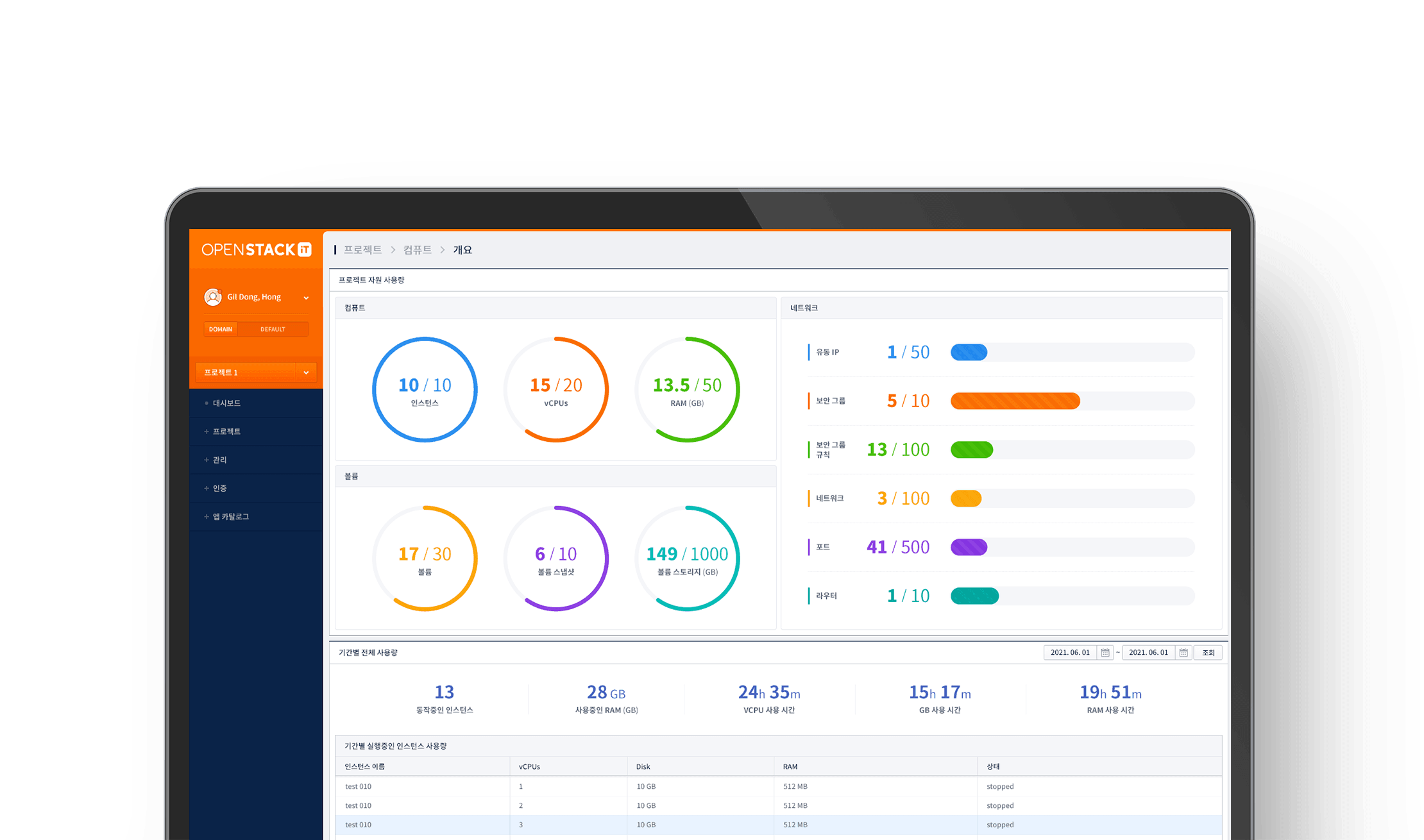
Task: Click the 컴퓨트 breadcrumb link
Action: 417,250
